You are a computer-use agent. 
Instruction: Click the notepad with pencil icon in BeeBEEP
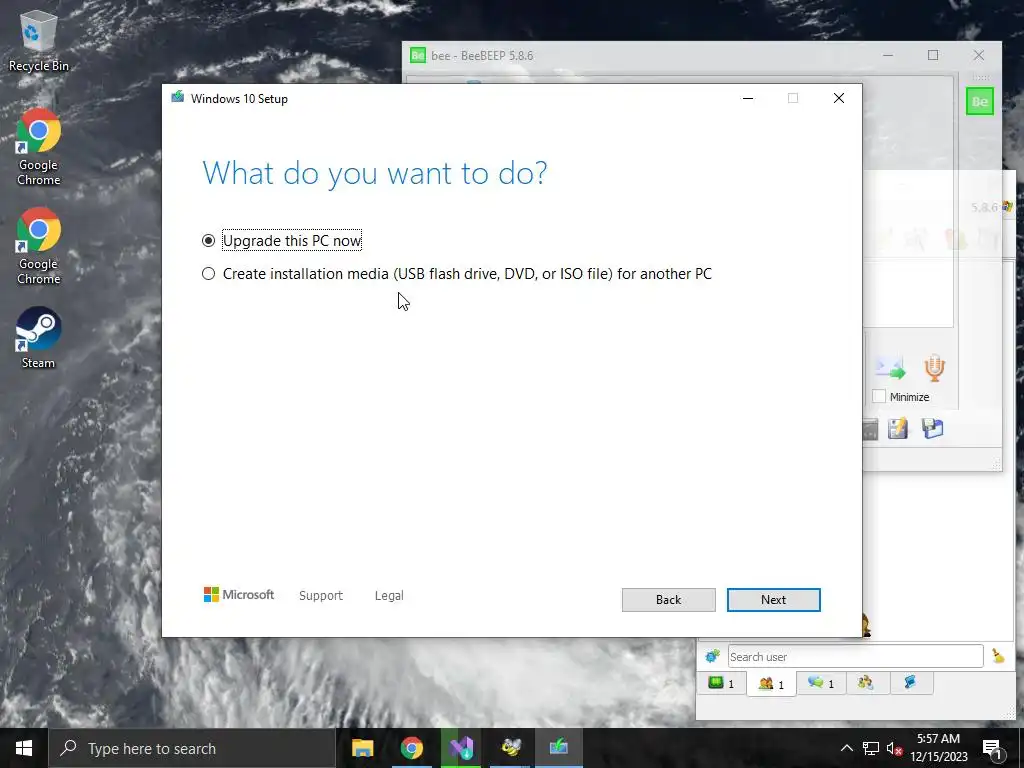(898, 429)
